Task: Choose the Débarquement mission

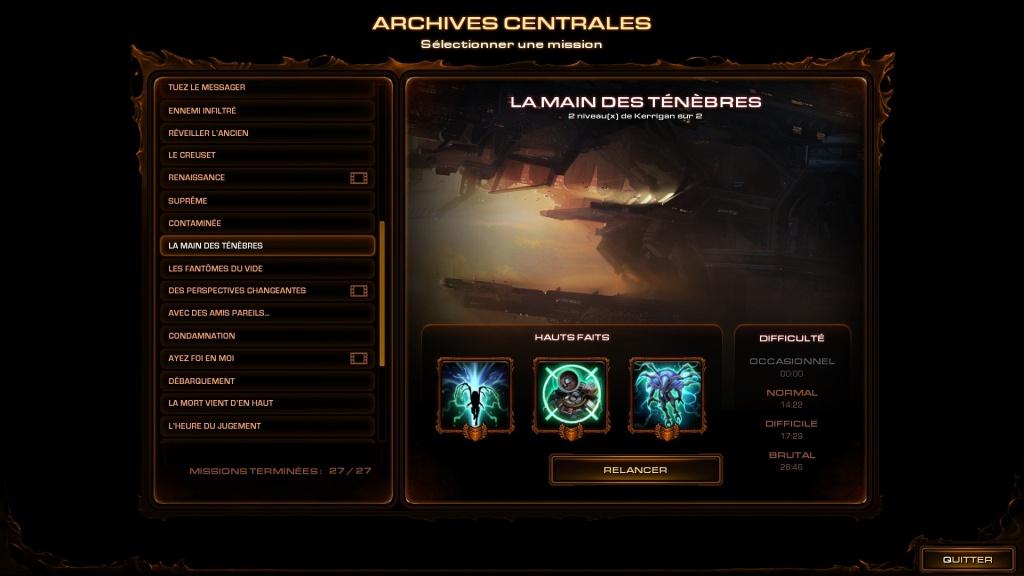Action: click(x=267, y=381)
